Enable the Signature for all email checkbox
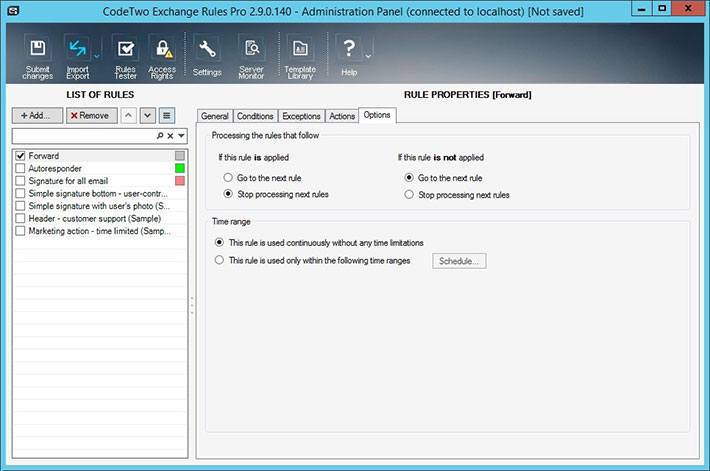 click(x=20, y=181)
